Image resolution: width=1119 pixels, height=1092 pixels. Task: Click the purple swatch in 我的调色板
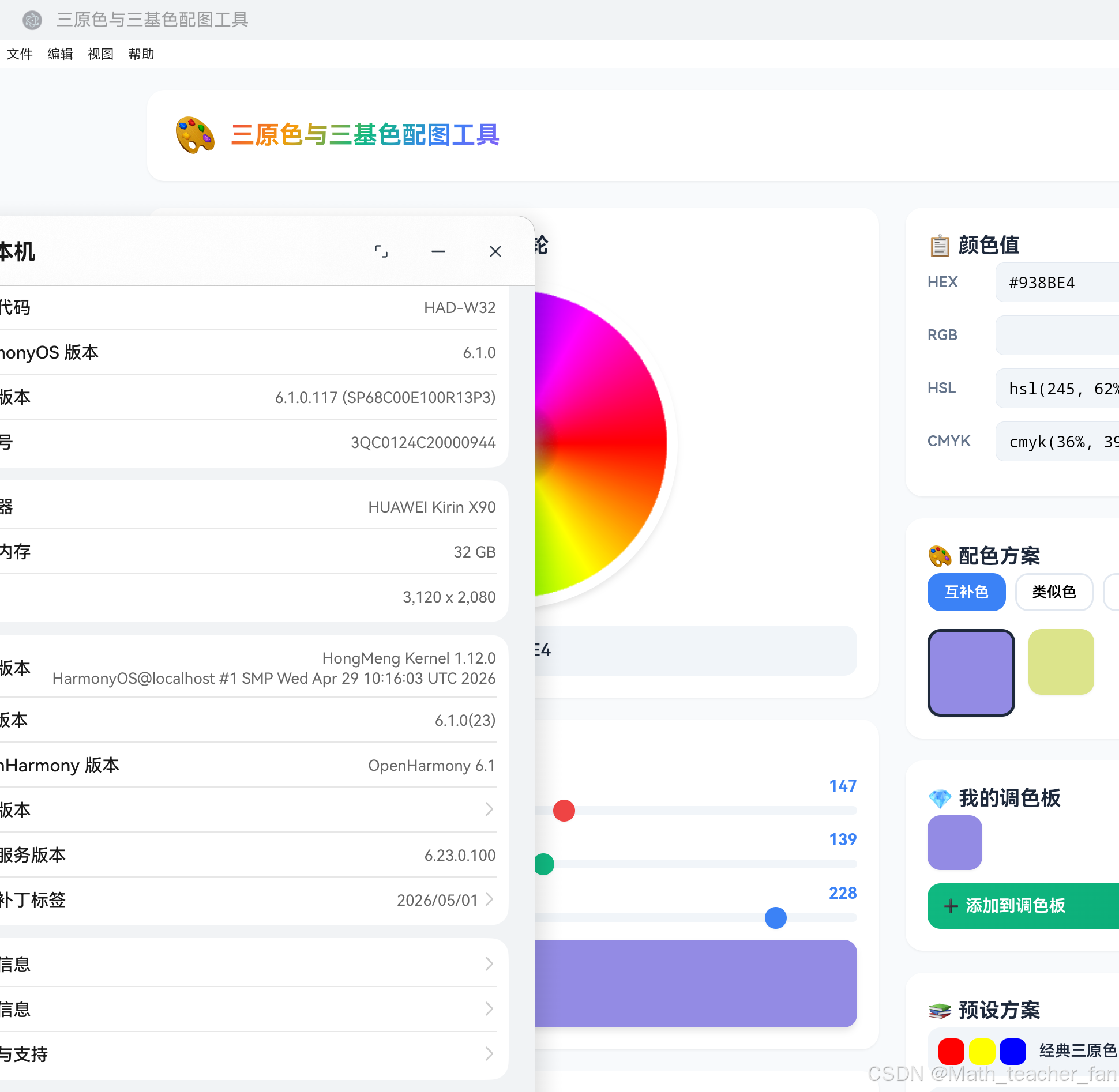[x=955, y=842]
